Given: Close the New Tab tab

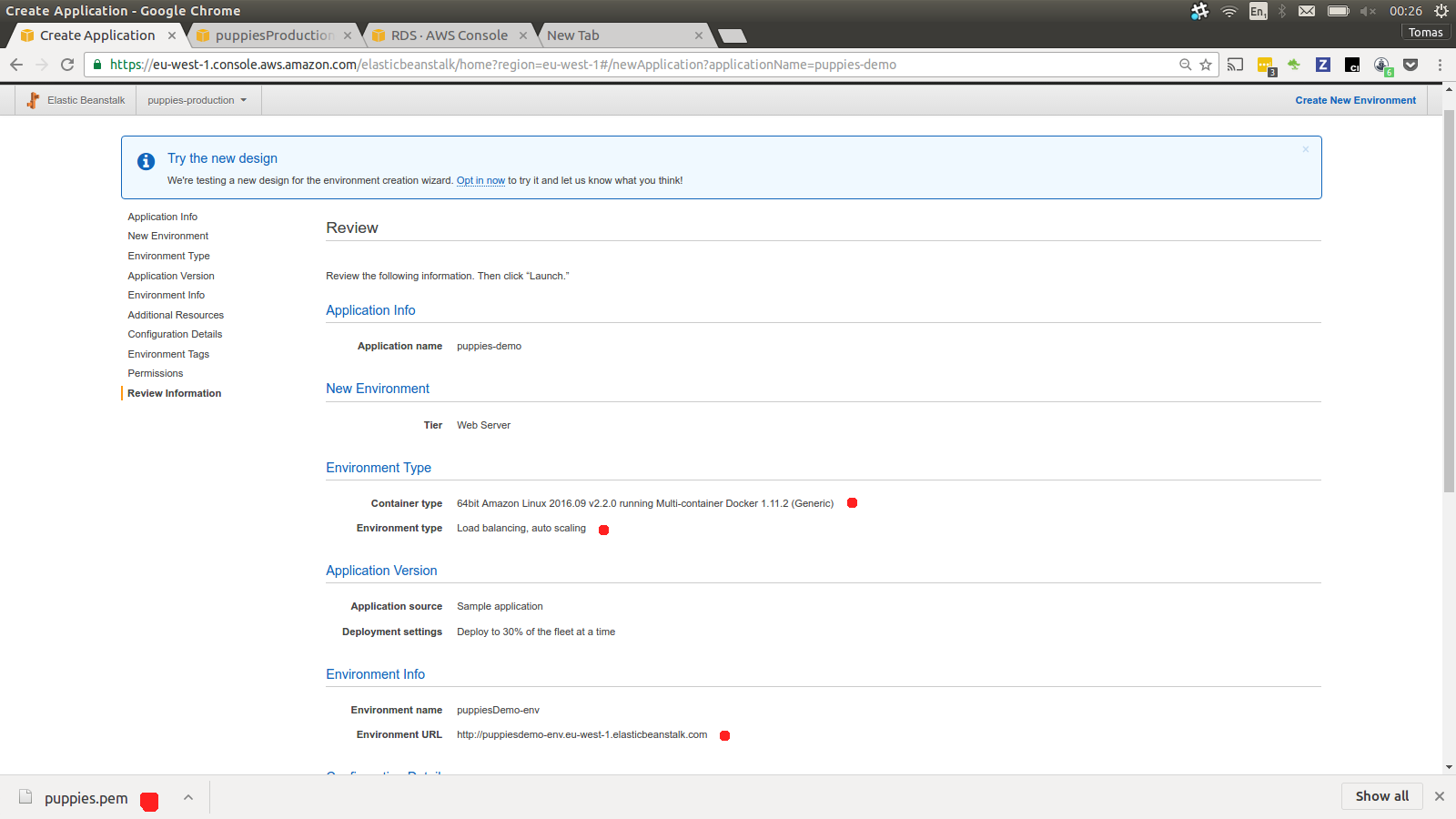Looking at the screenshot, I should tap(698, 35).
